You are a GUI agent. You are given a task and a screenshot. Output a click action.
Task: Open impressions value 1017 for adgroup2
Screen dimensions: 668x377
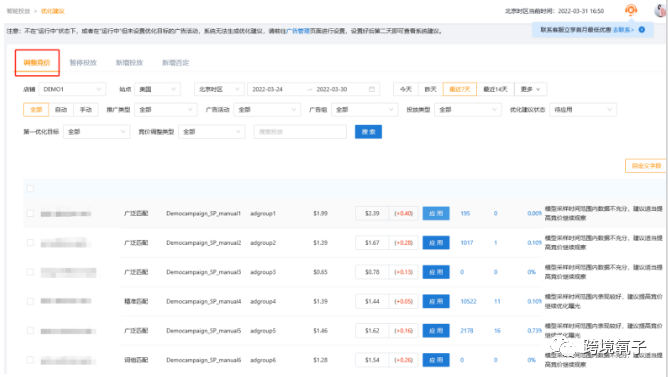tap(467, 243)
